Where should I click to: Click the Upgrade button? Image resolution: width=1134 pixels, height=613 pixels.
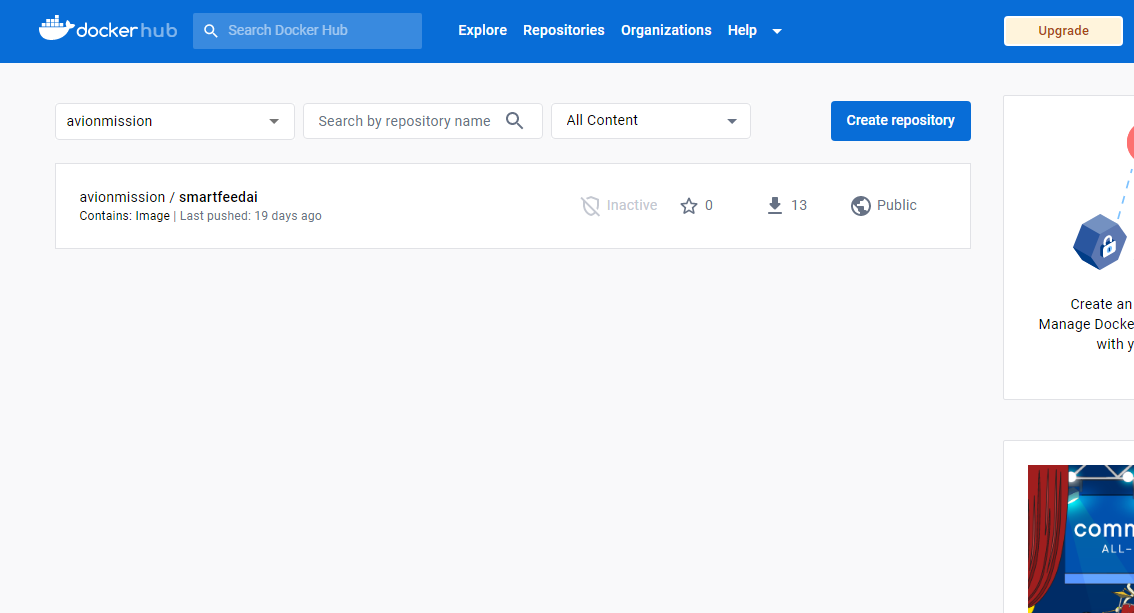click(x=1063, y=31)
